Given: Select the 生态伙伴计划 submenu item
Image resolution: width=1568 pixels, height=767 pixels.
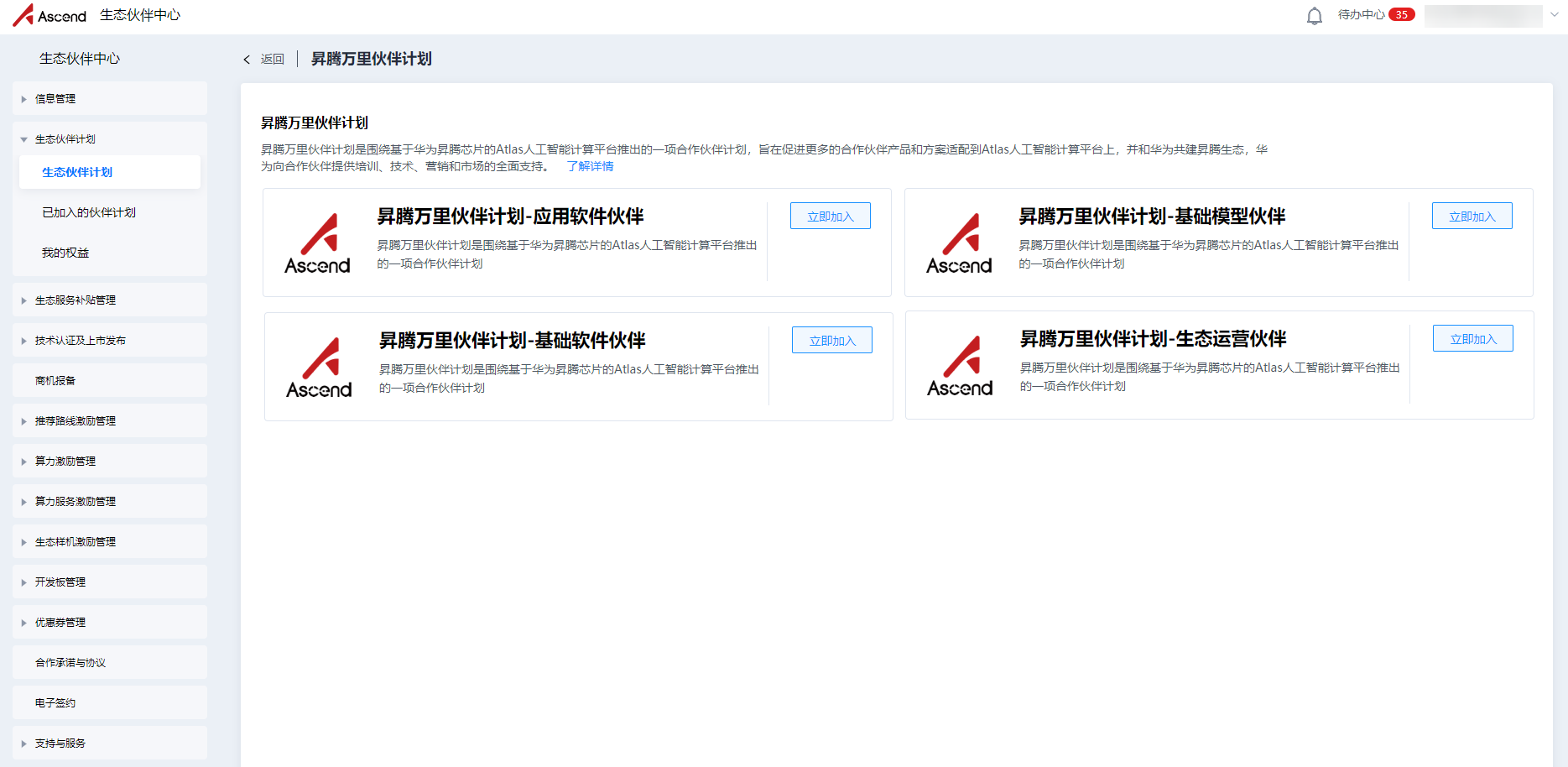Looking at the screenshot, I should pyautogui.click(x=110, y=172).
